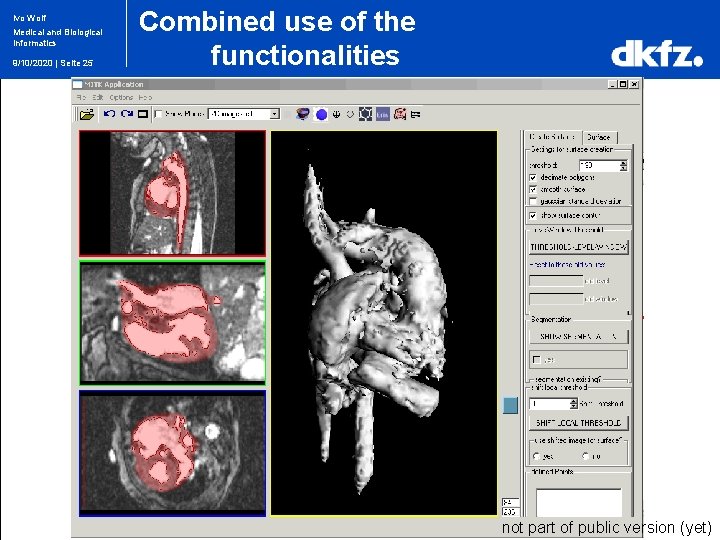Click the THRESHOLD LEVEL/WINDOW button
Image resolution: width=720 pixels, height=540 pixels.
(578, 247)
